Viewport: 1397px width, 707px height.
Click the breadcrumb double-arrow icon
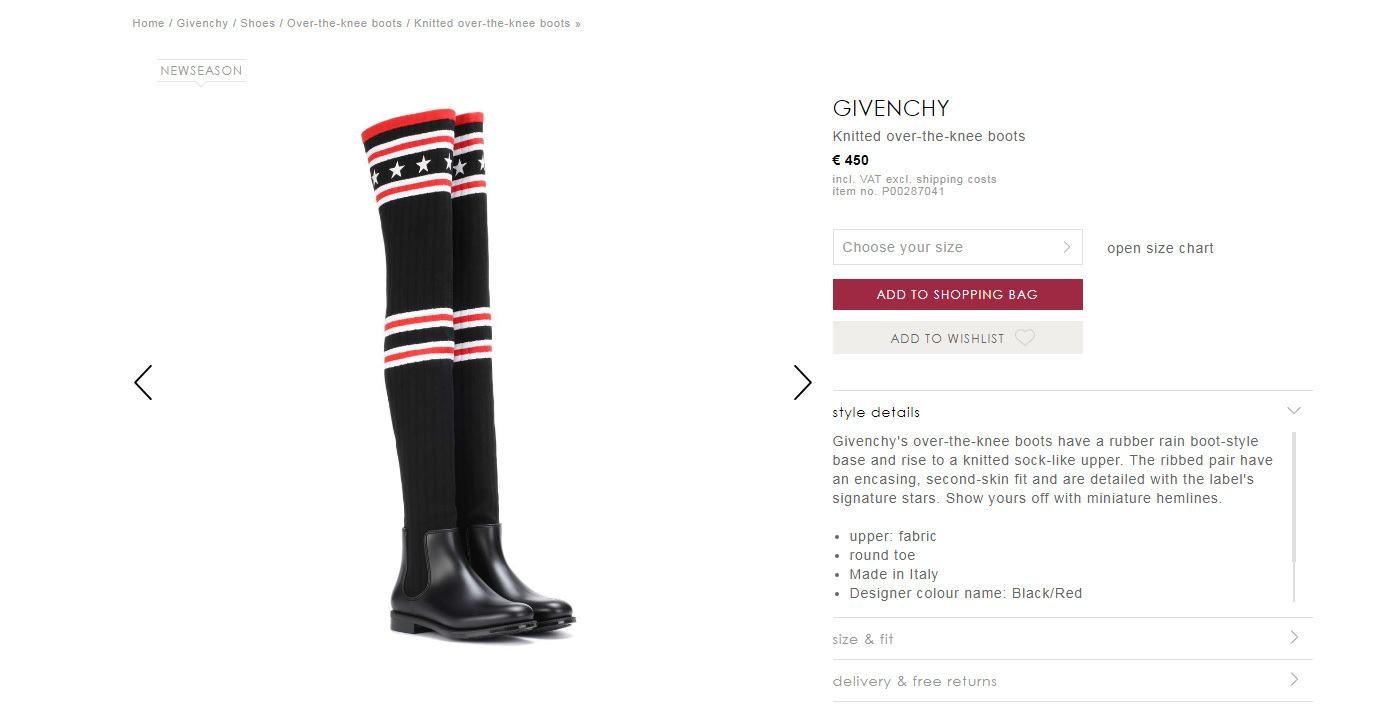click(578, 24)
